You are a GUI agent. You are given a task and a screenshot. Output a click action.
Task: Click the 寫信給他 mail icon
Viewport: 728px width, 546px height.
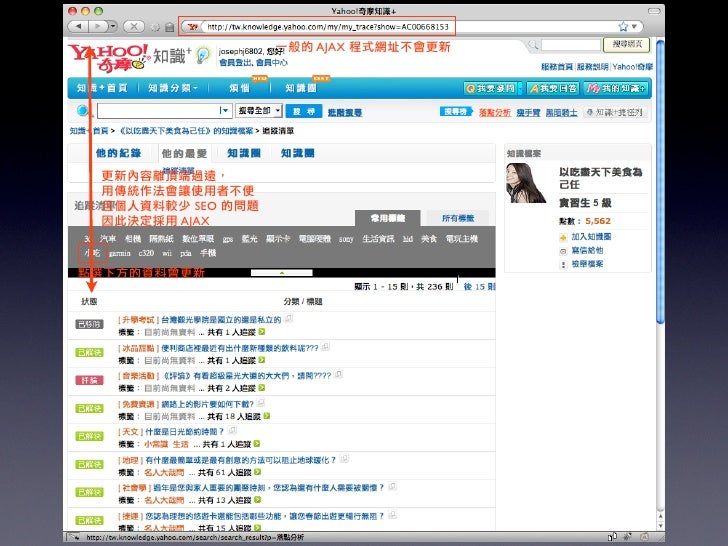point(563,251)
